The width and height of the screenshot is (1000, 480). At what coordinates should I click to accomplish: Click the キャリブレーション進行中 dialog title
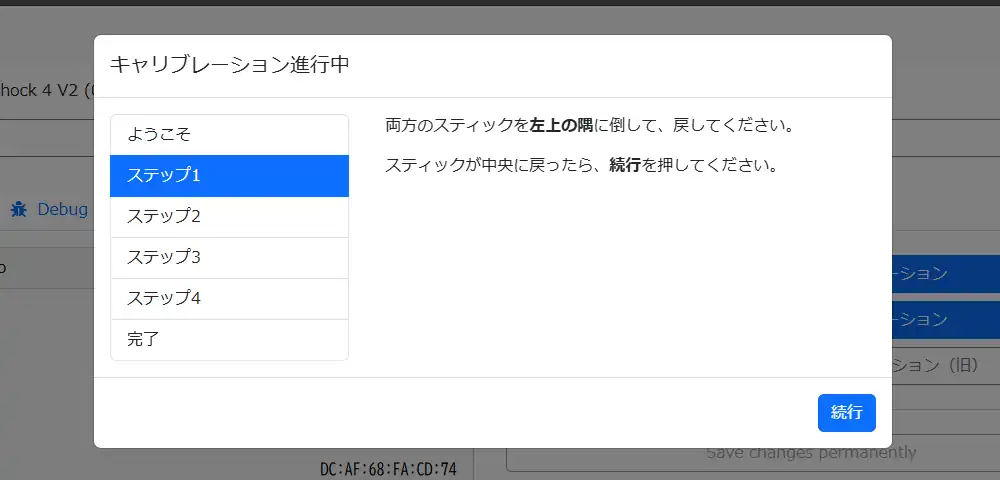230,65
